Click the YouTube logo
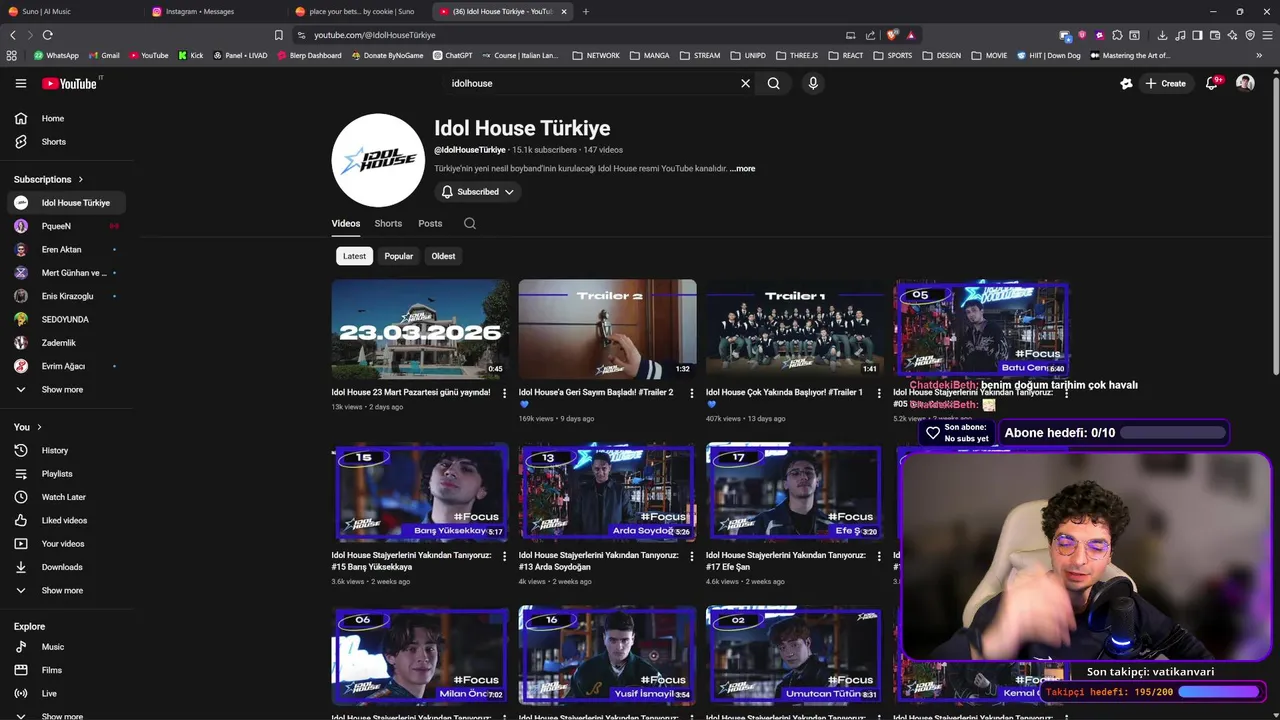 [70, 83]
